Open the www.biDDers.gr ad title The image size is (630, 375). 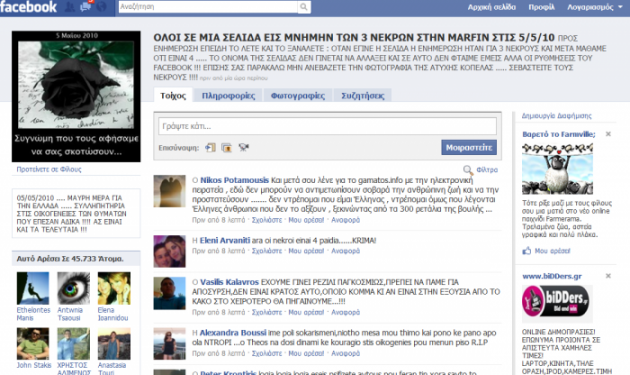[x=552, y=276]
